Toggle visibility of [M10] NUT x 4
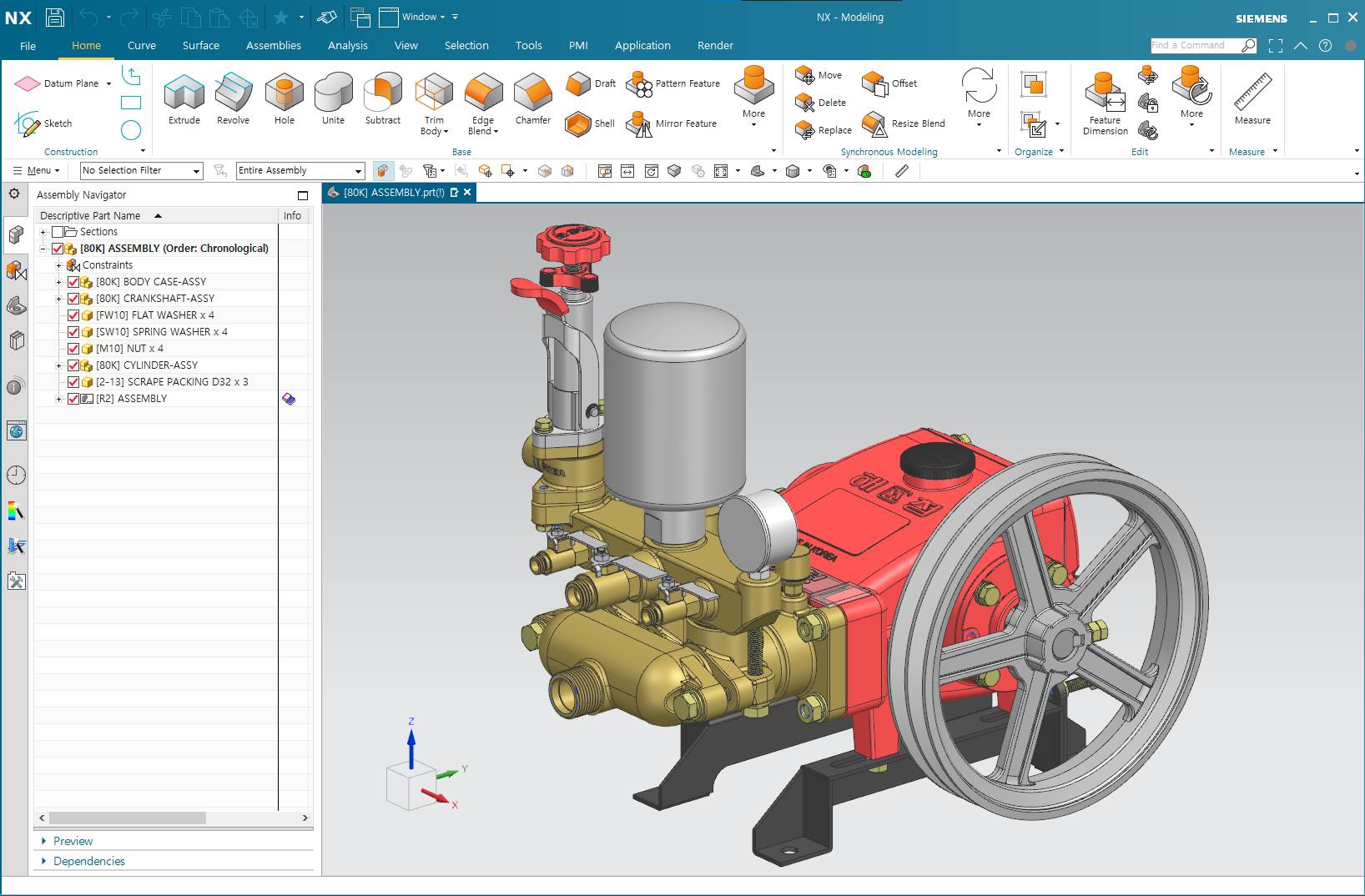 [73, 349]
